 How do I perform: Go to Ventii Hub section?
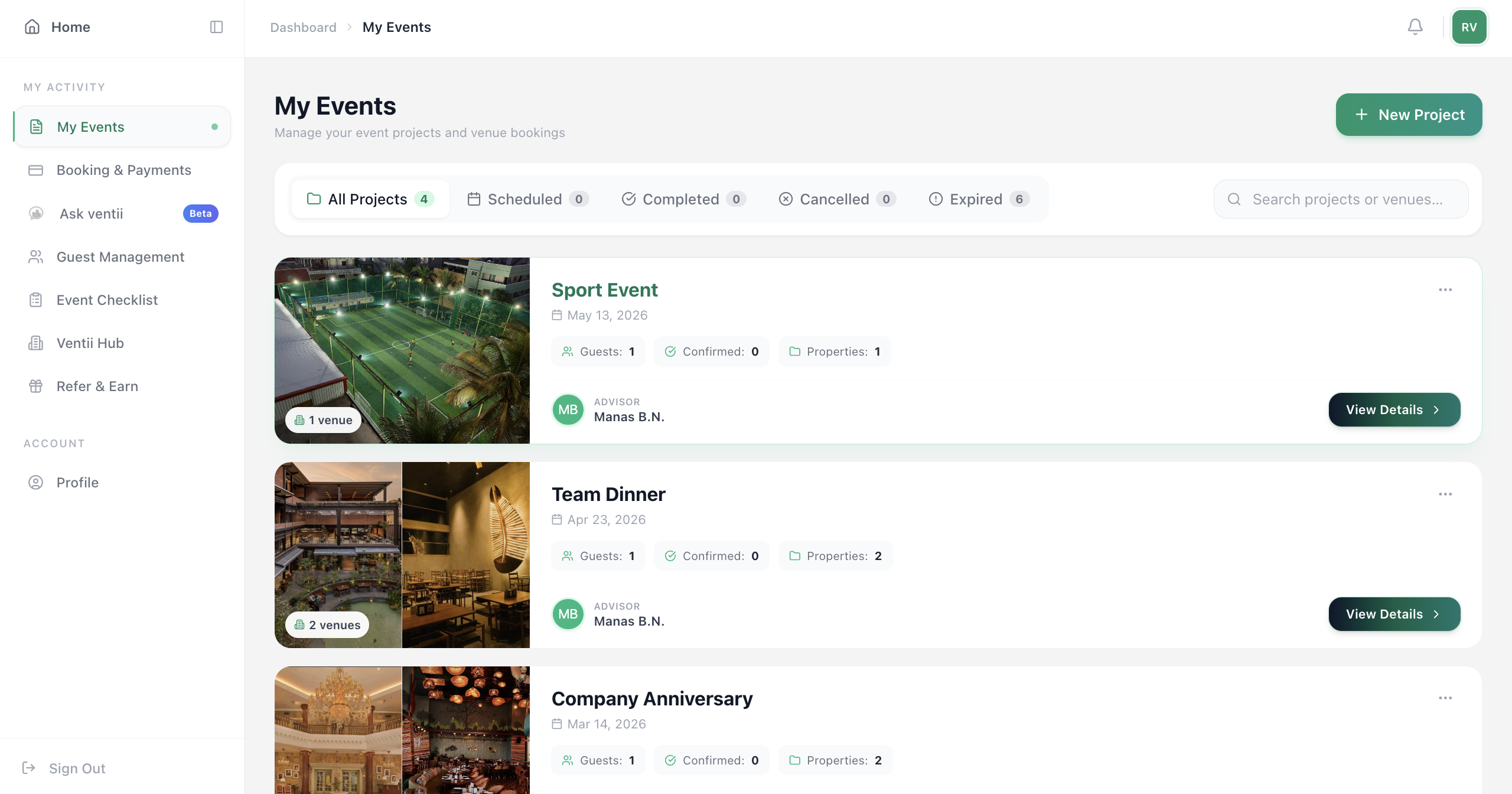[x=122, y=343]
